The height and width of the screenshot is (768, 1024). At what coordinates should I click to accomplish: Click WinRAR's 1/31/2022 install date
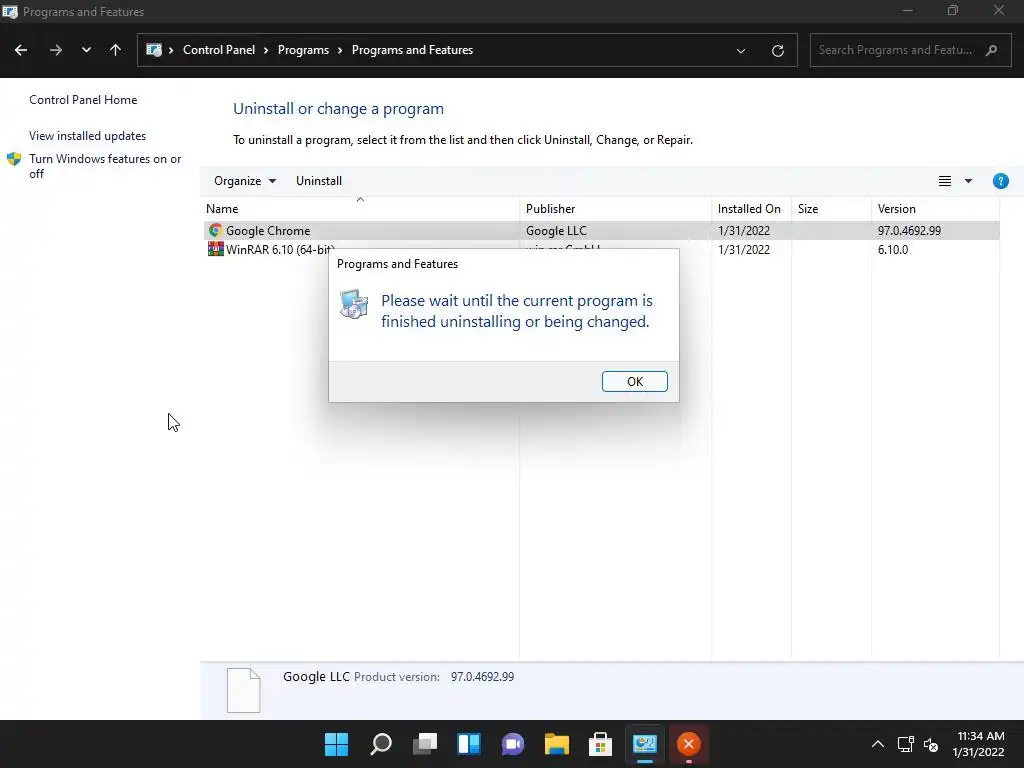pyautogui.click(x=744, y=249)
